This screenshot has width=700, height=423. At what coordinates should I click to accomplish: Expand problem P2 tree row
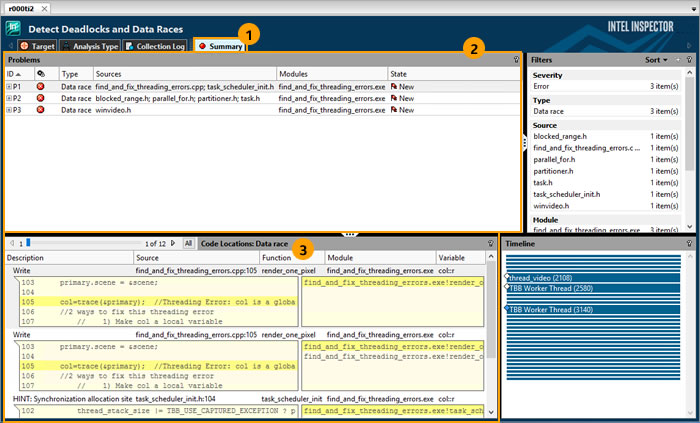[9, 98]
